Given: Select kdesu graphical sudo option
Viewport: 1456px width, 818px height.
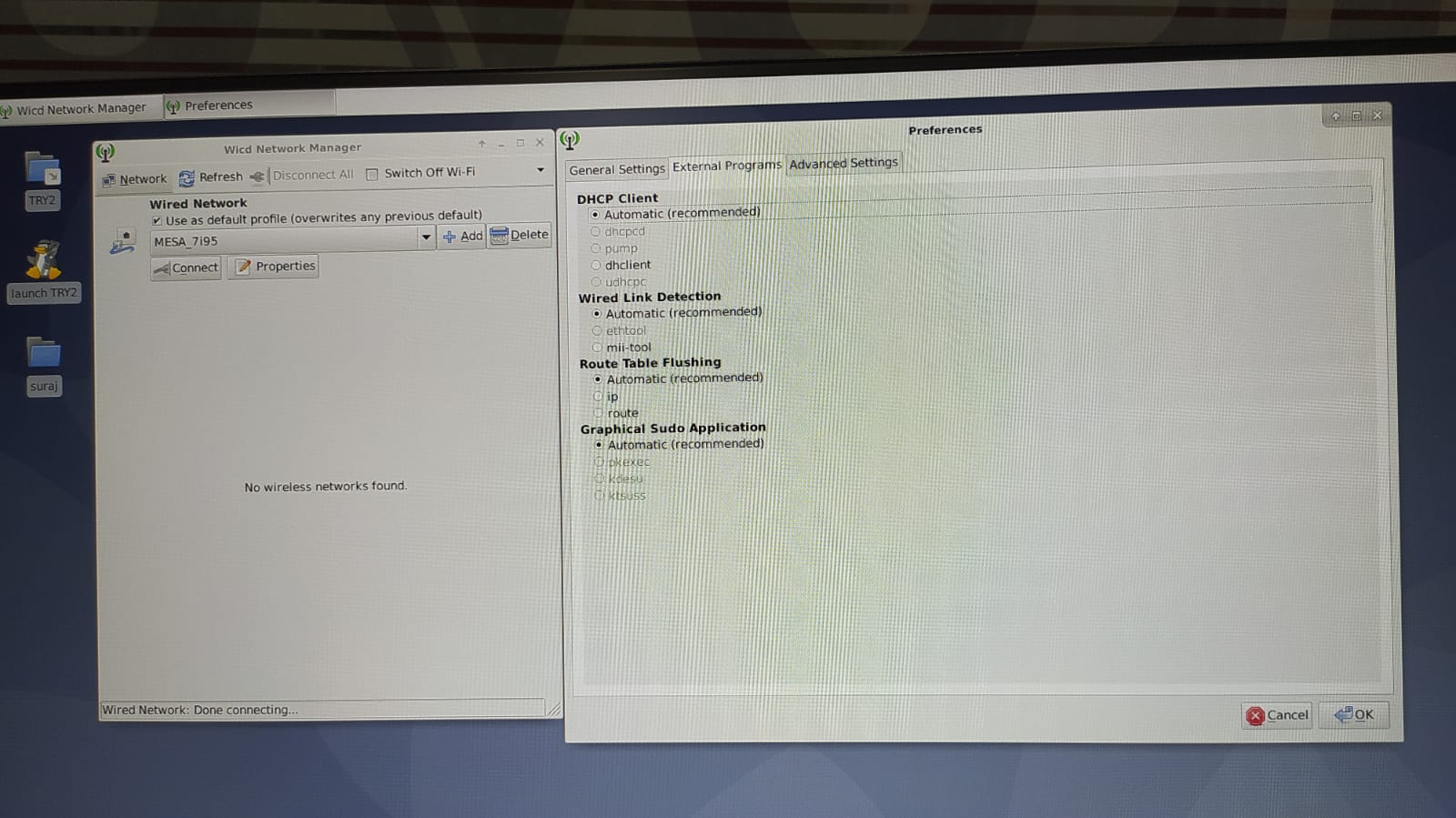Looking at the screenshot, I should tap(599, 479).
